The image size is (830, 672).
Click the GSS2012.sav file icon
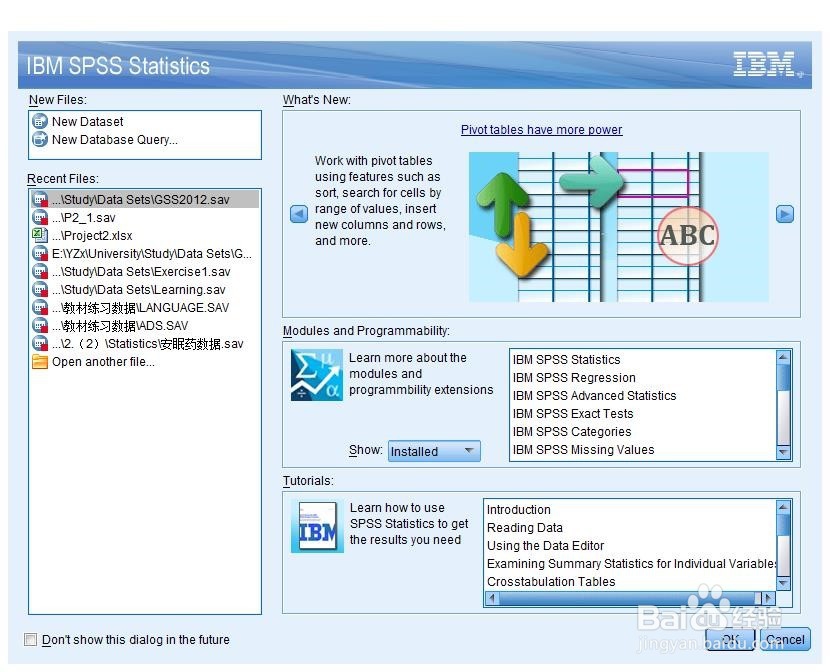click(x=40, y=199)
